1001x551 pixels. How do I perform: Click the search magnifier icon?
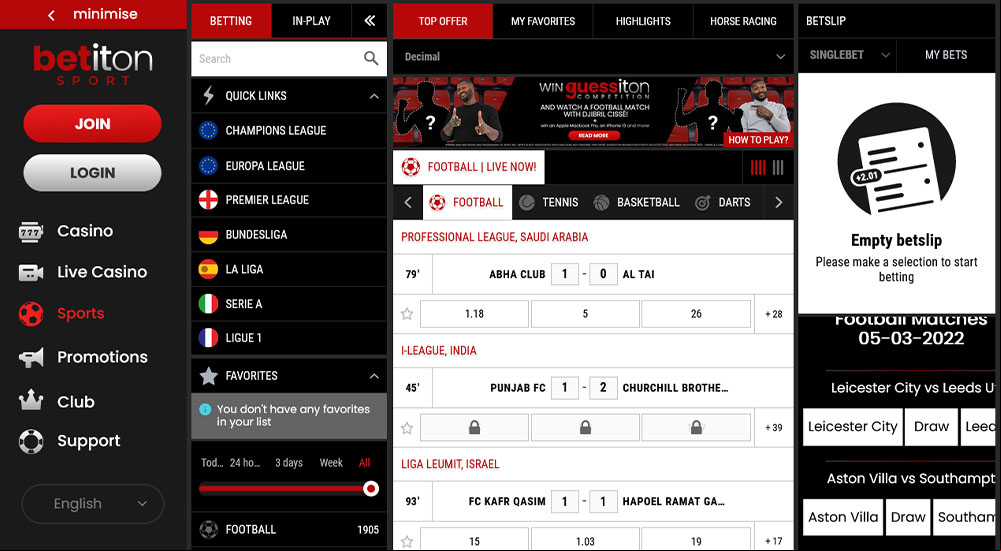click(371, 58)
